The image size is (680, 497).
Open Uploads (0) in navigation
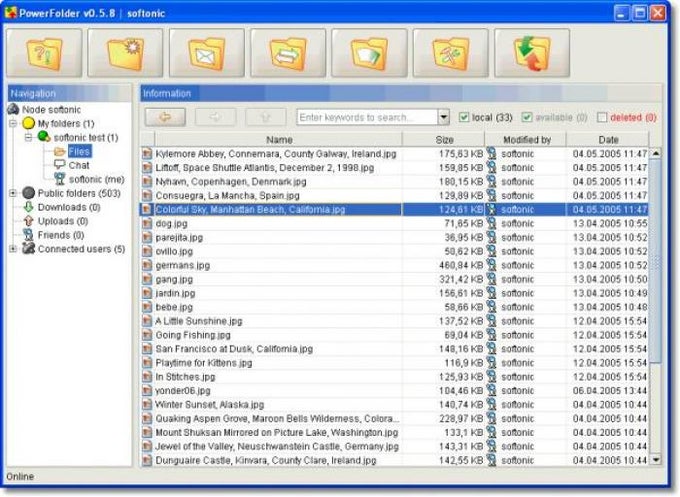[x=63, y=221]
